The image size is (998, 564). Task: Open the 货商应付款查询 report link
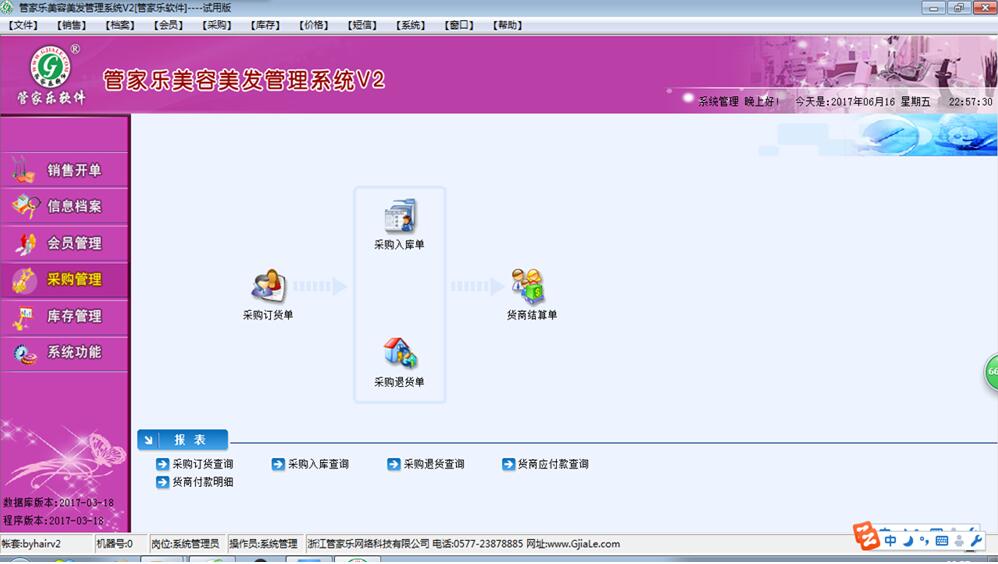coord(545,464)
